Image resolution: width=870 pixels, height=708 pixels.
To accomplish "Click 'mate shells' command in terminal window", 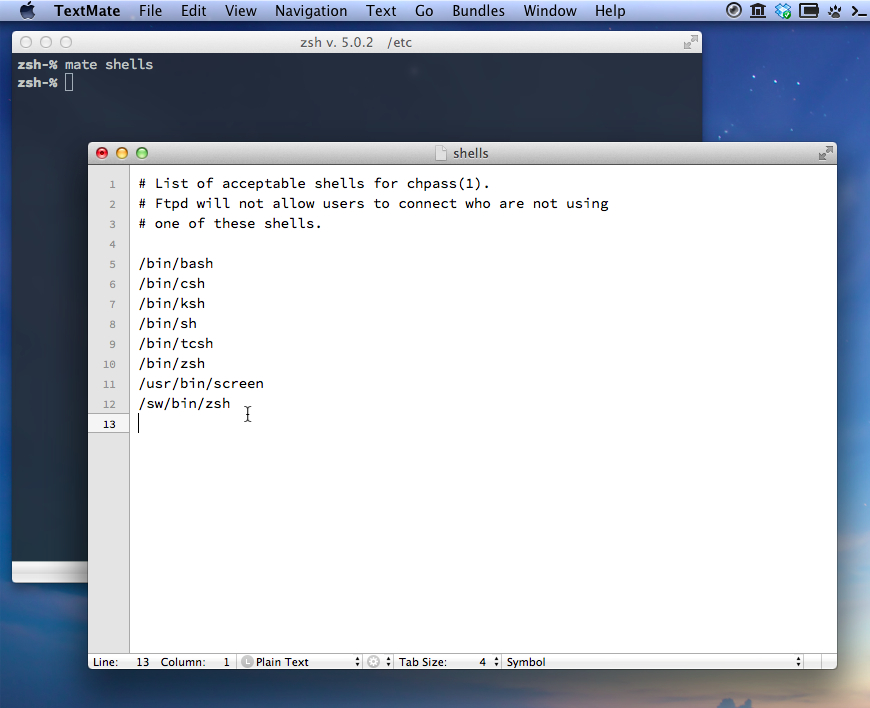I will pyautogui.click(x=109, y=64).
